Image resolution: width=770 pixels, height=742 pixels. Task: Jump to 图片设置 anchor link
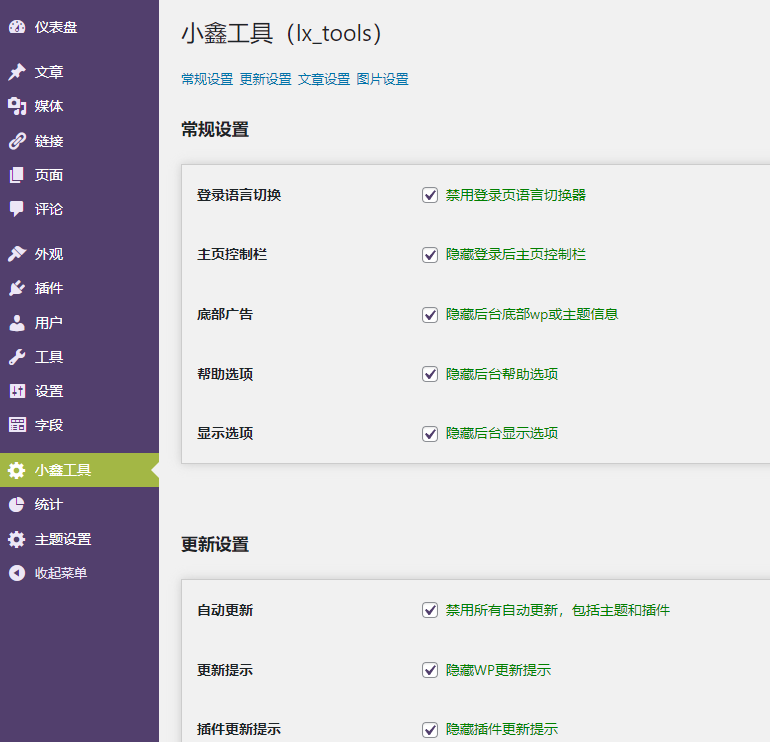click(x=383, y=79)
